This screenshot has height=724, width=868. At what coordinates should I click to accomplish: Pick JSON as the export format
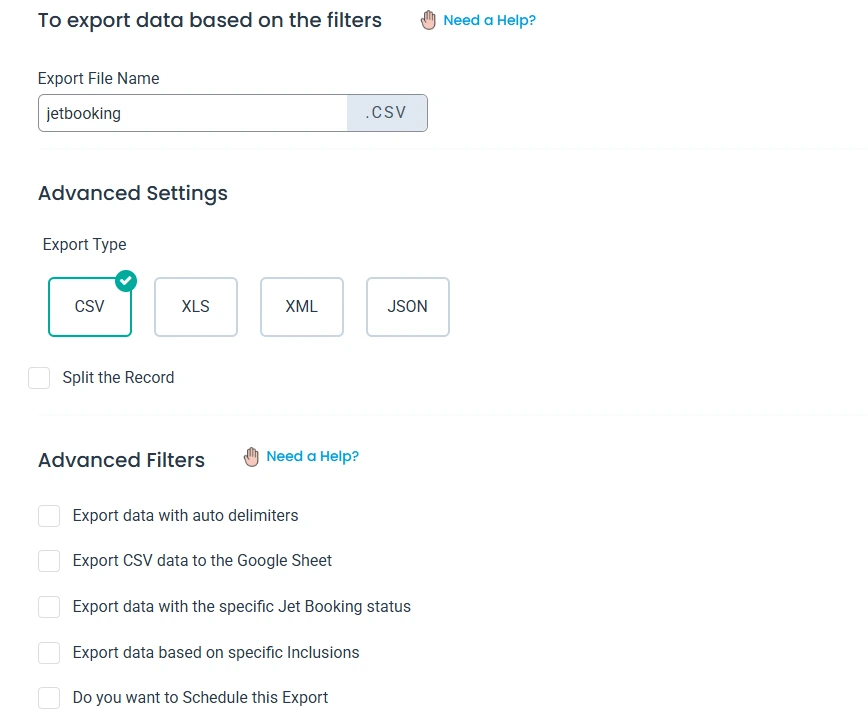pyautogui.click(x=408, y=307)
